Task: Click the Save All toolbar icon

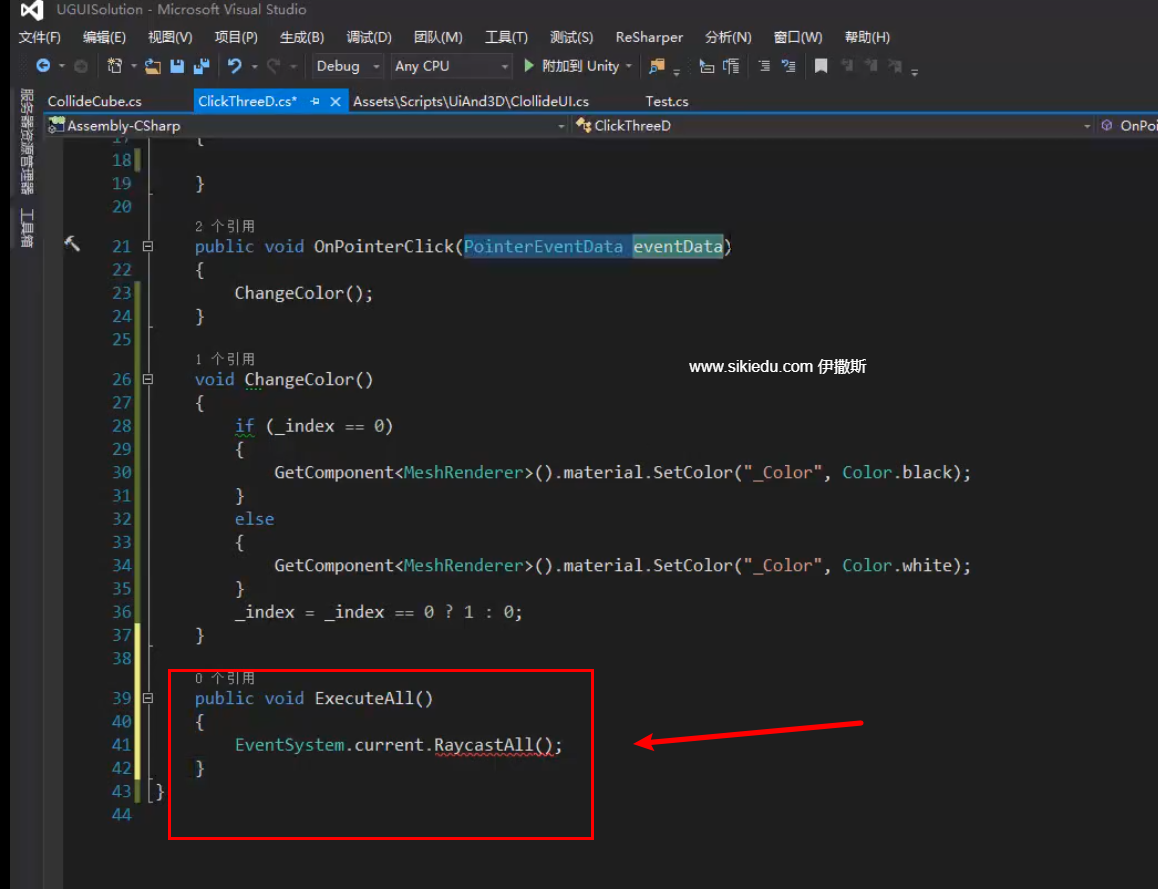Action: (x=202, y=66)
